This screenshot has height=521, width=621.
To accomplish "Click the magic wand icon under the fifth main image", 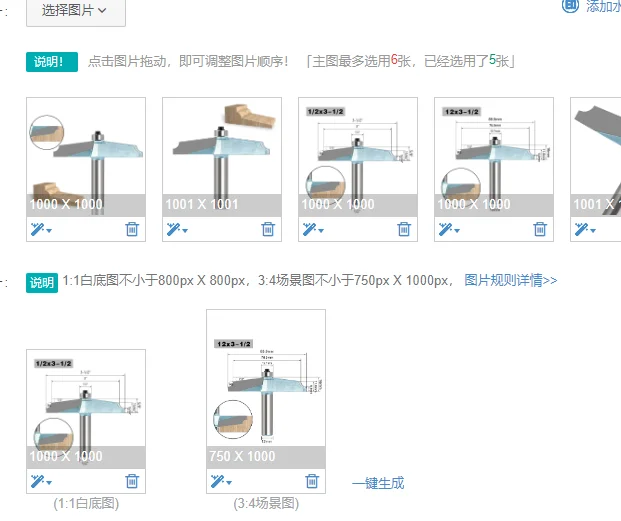I will coord(581,229).
